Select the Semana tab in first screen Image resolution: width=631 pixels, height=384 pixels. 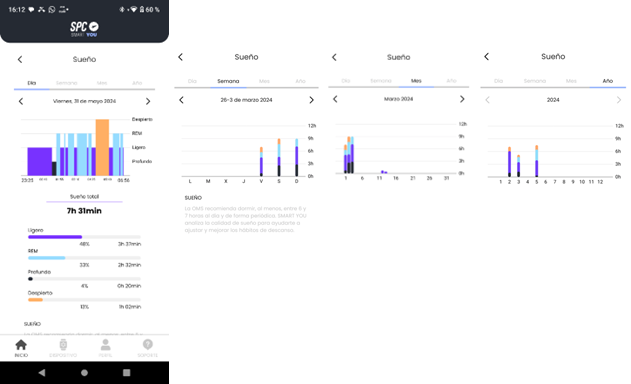coord(66,83)
